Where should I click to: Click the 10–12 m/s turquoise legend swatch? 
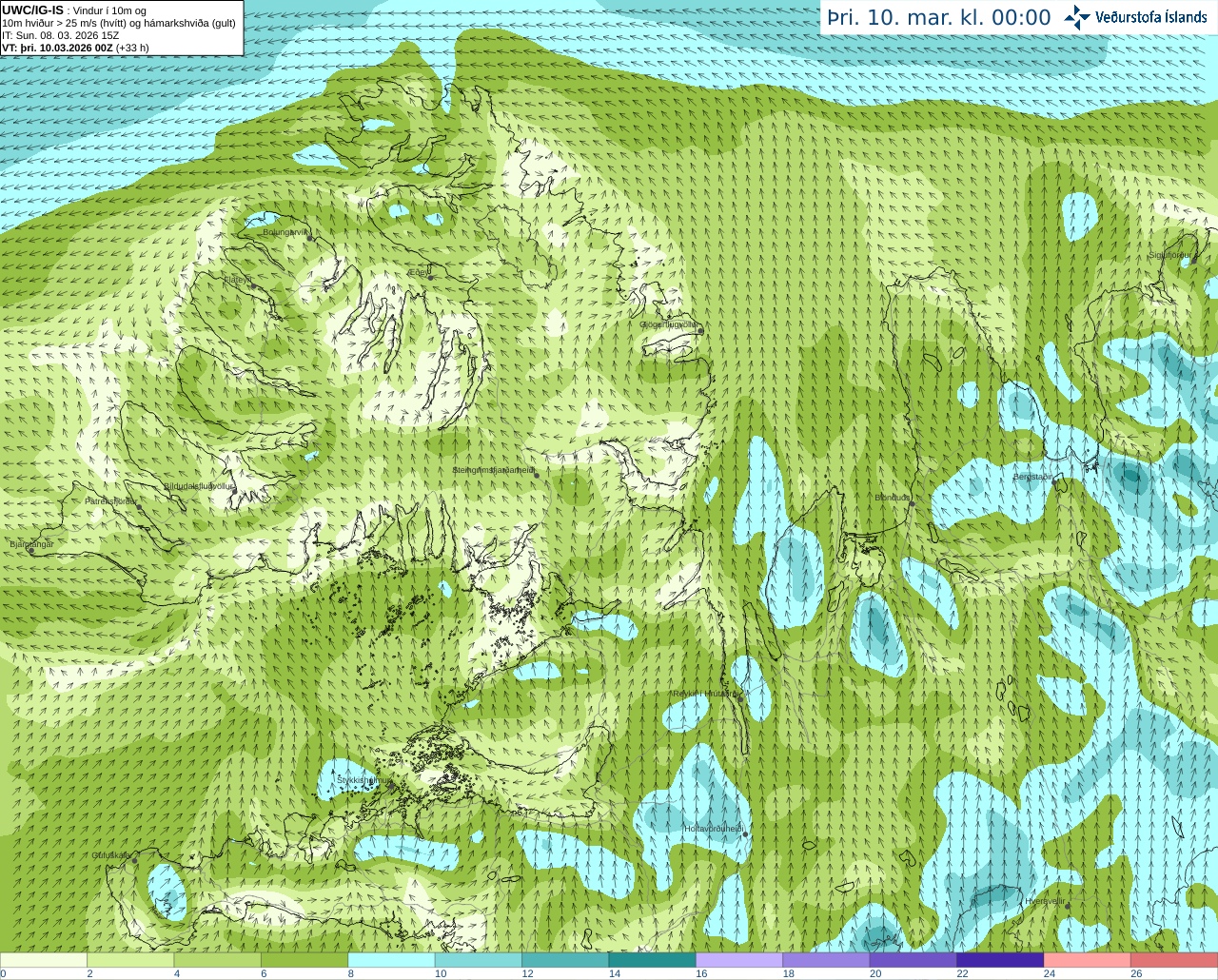[x=479, y=960]
